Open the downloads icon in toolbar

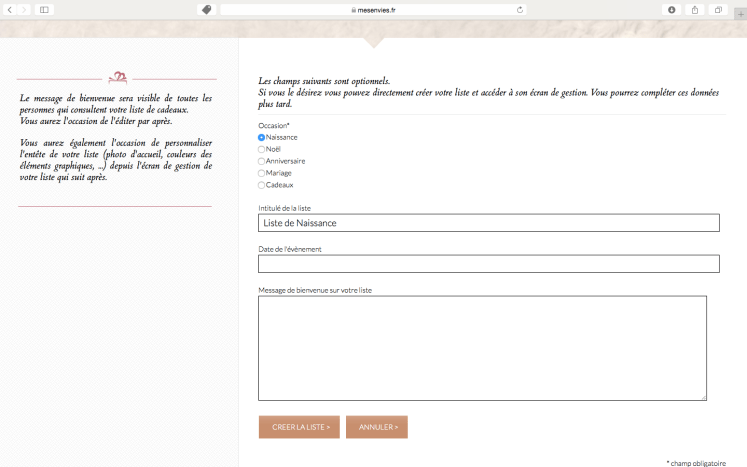(x=671, y=9)
